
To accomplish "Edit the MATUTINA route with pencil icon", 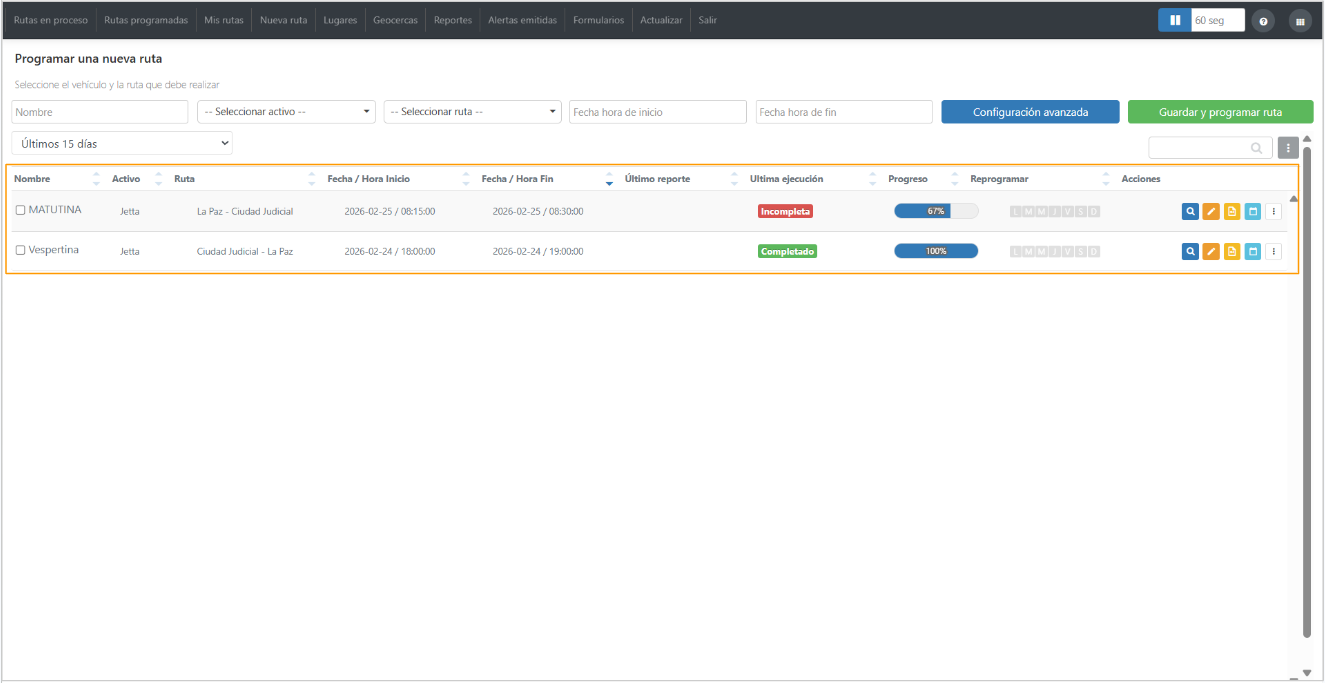I will [x=1211, y=211].
